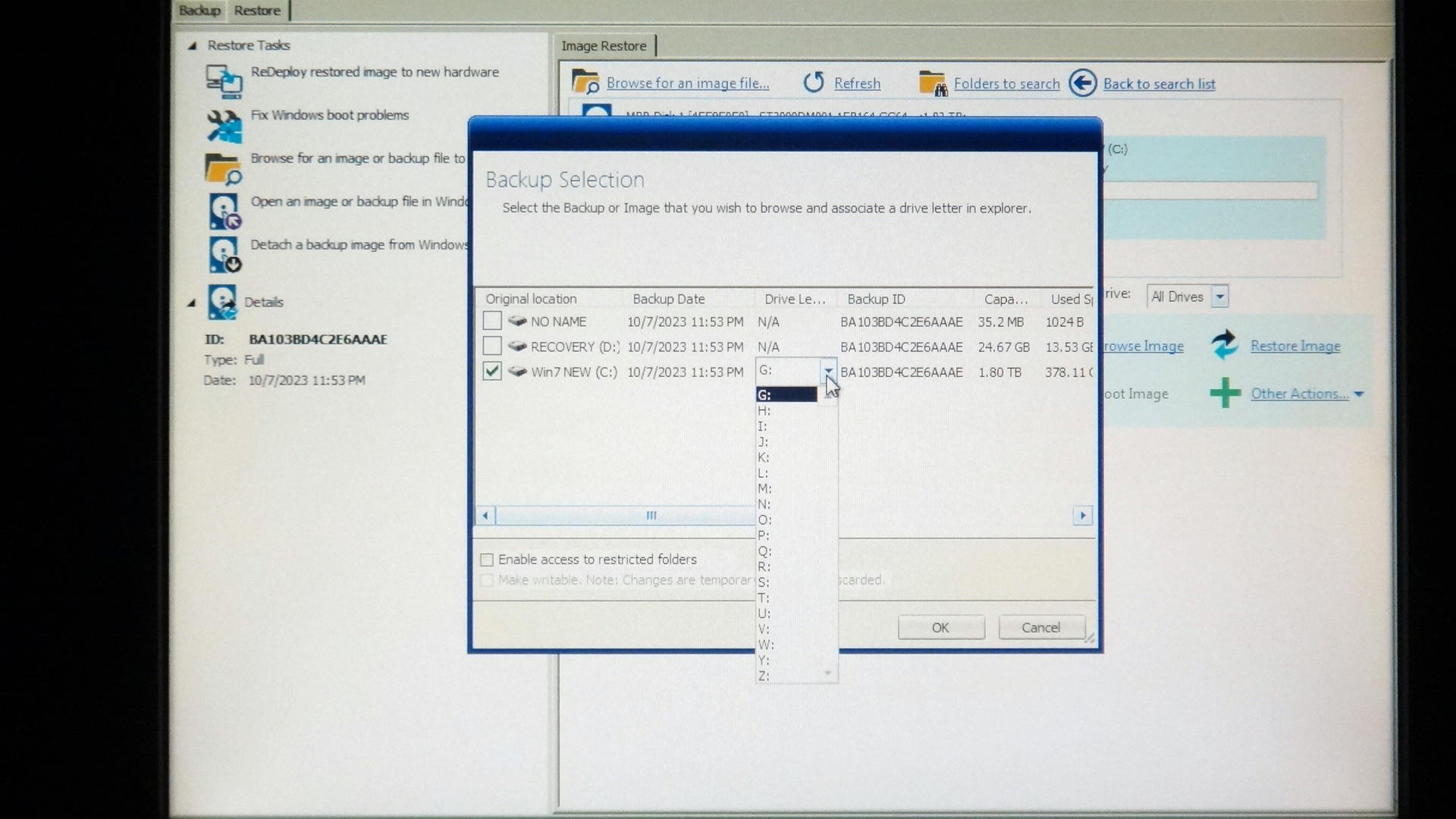Viewport: 1456px width, 819px height.
Task: Click the Details disk icon
Action: 222,303
